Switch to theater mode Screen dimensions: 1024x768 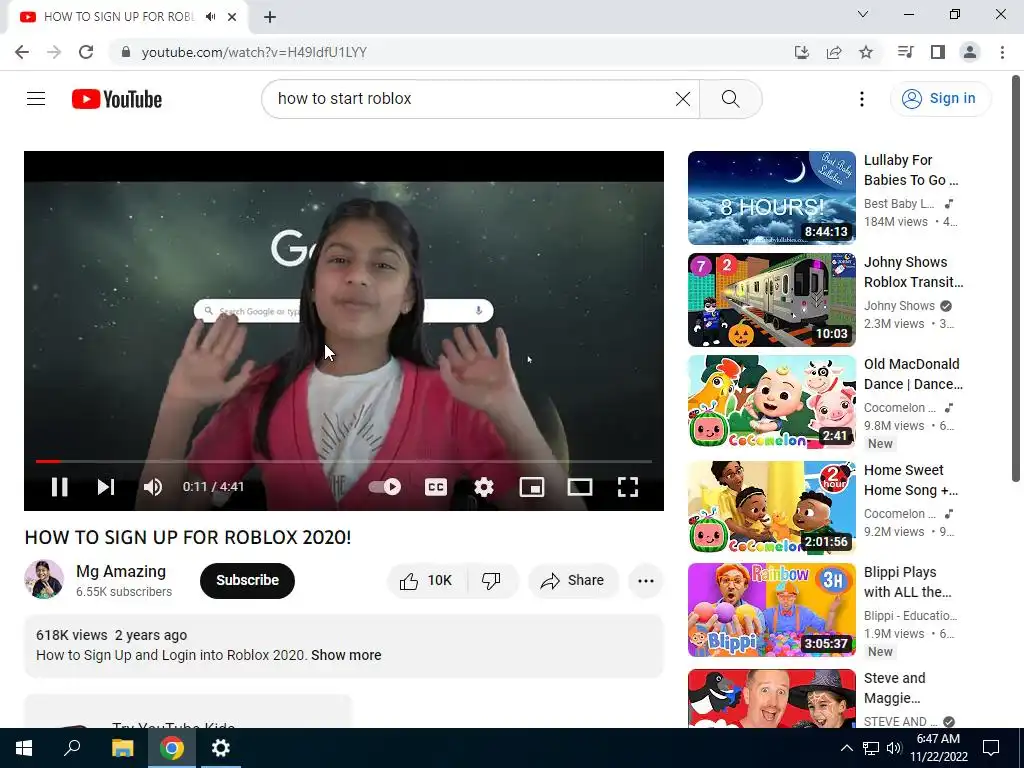[580, 487]
